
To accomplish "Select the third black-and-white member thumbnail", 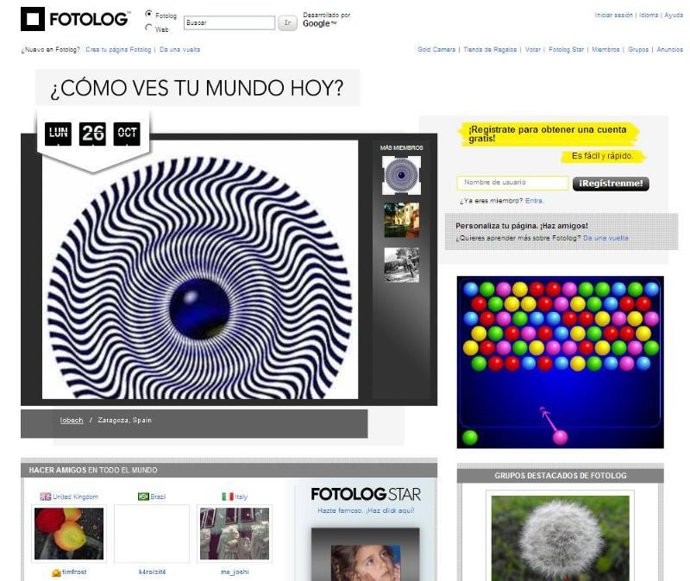I will (x=401, y=265).
